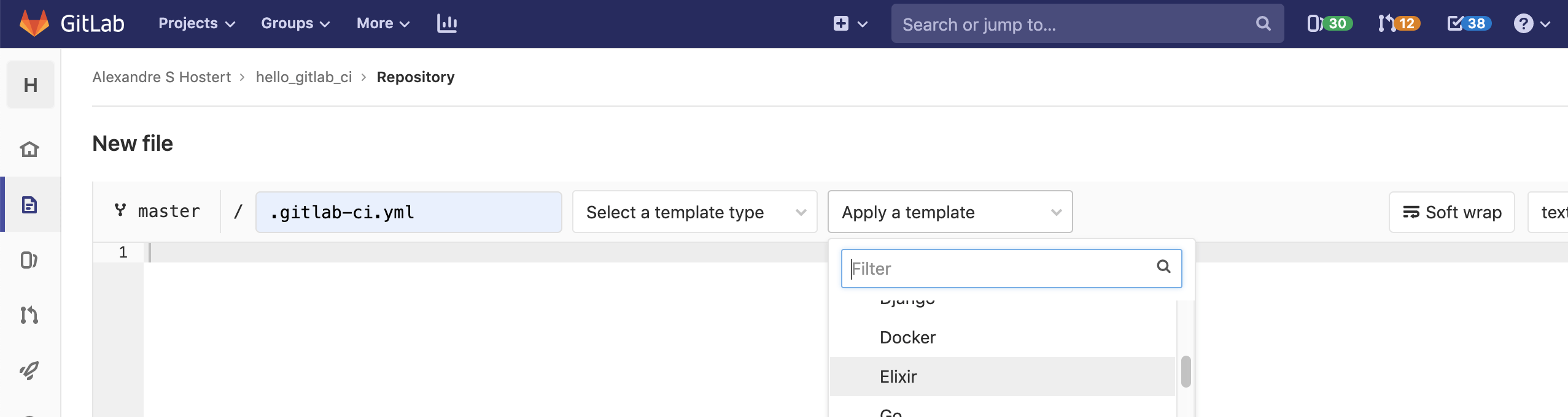Open merge requests counter showing 12
Viewport: 1568px width, 417px height.
pyautogui.click(x=1399, y=23)
